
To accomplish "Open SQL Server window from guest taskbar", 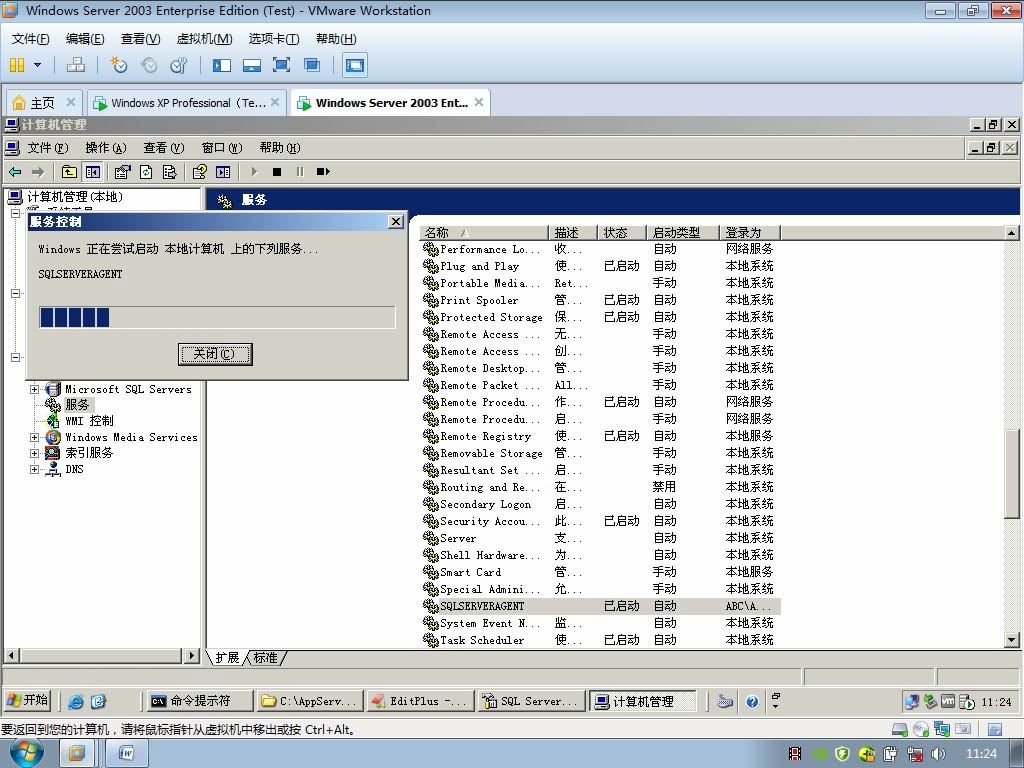I will (531, 701).
